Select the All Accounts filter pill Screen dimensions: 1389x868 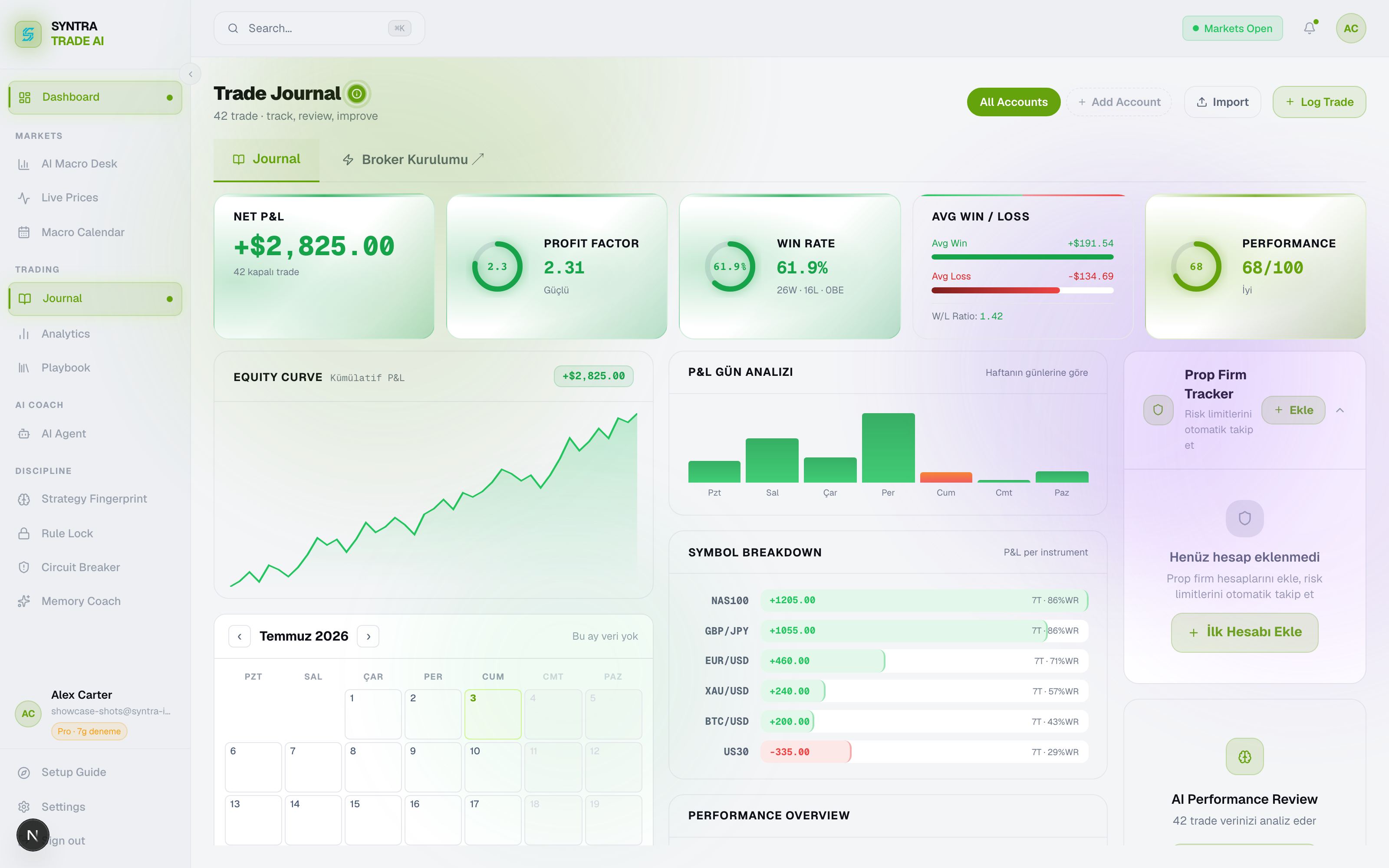(x=1013, y=102)
